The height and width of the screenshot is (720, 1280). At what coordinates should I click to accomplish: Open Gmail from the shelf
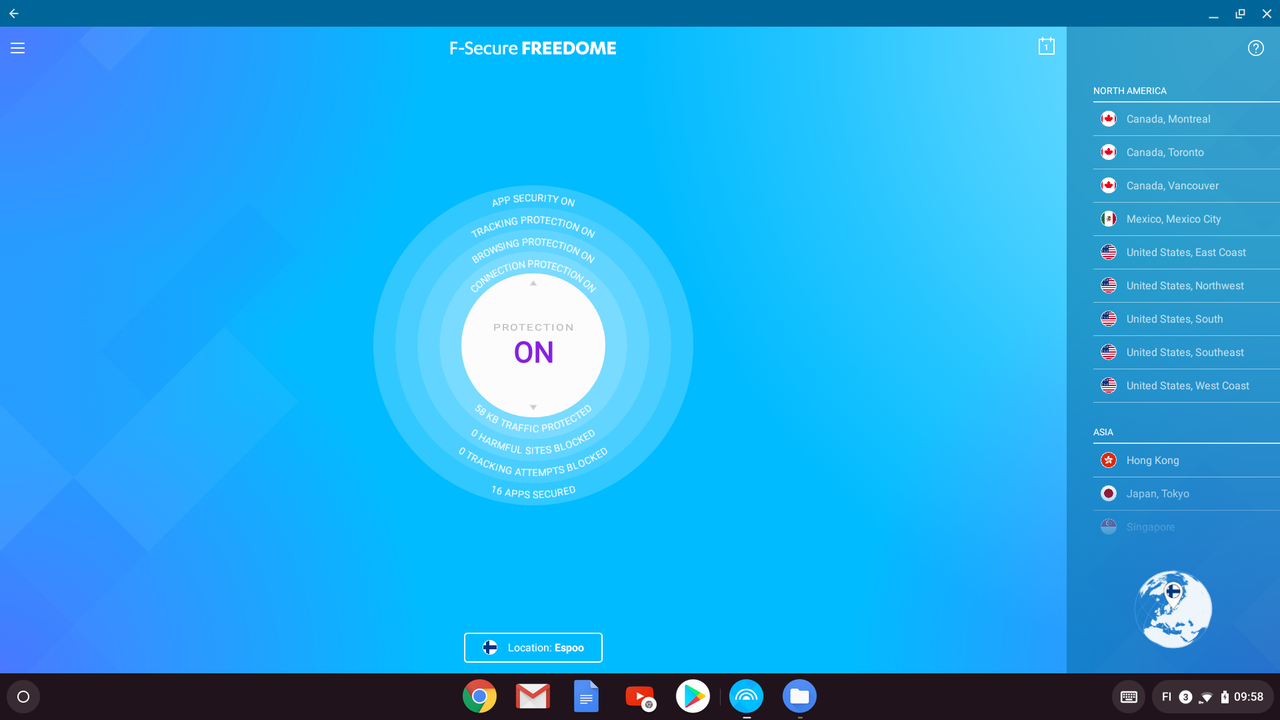533,696
